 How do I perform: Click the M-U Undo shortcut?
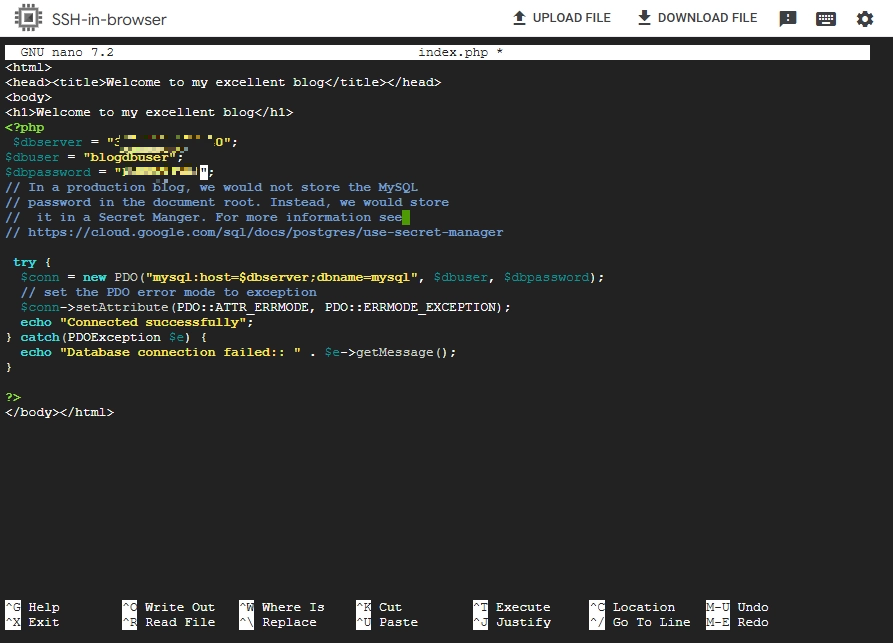tap(737, 607)
